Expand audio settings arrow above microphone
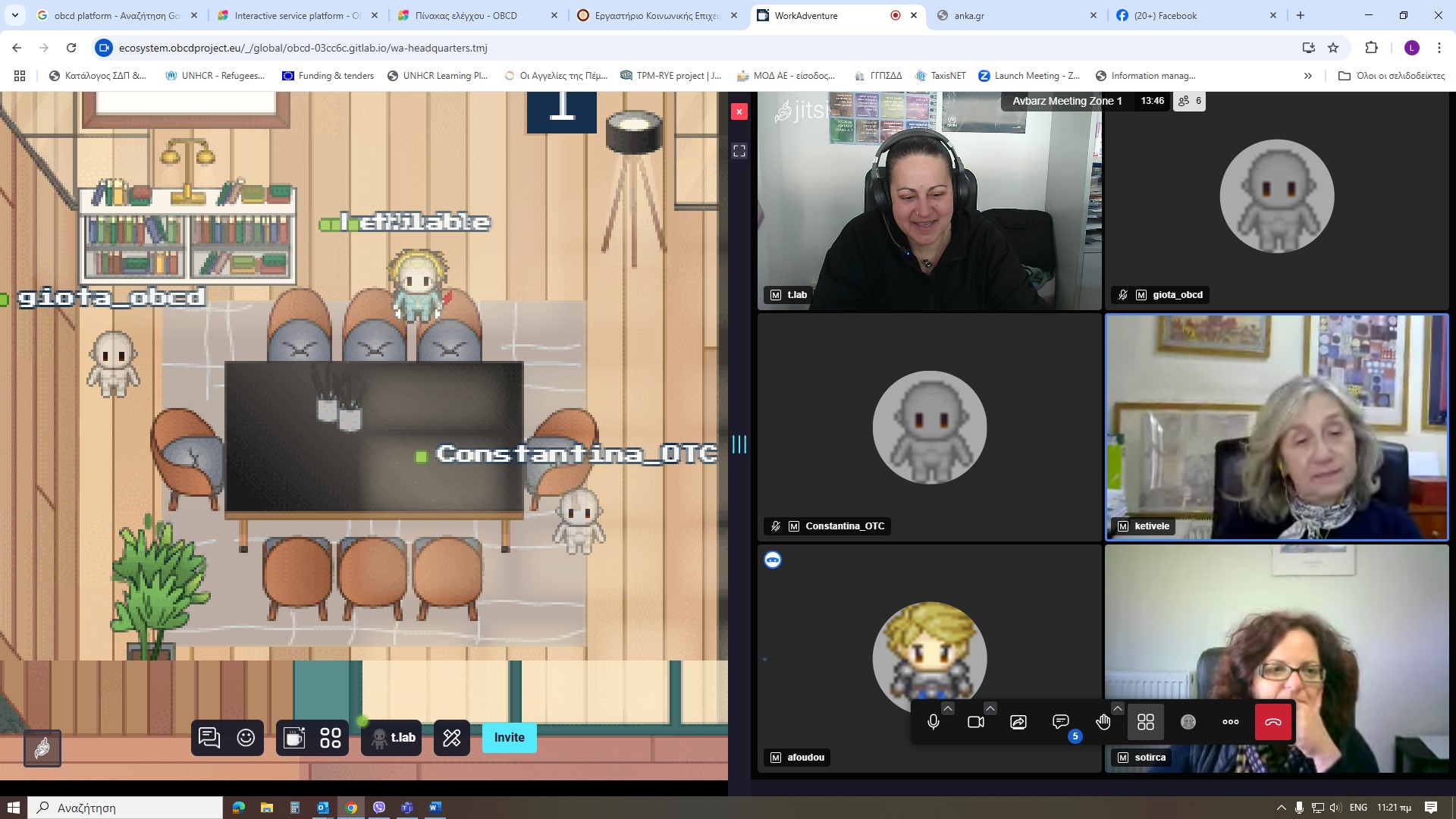The image size is (1456, 819). point(948,708)
